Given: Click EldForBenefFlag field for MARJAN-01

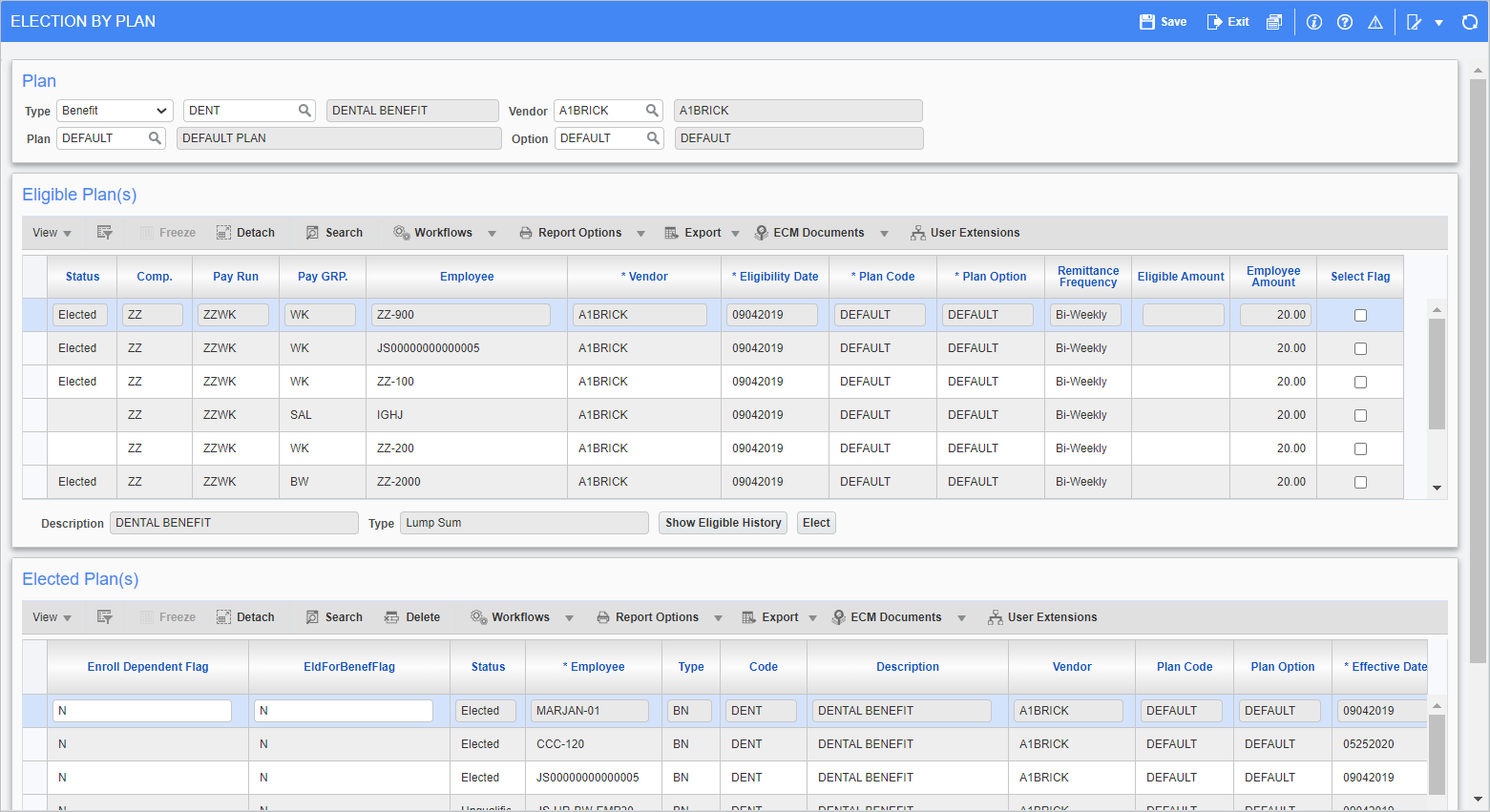Looking at the screenshot, I should [x=344, y=711].
